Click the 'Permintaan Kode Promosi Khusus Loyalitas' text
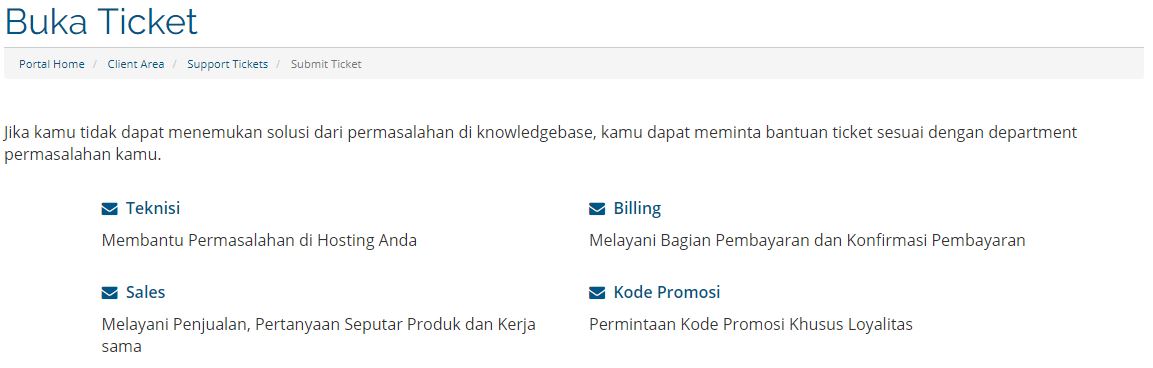 (751, 325)
